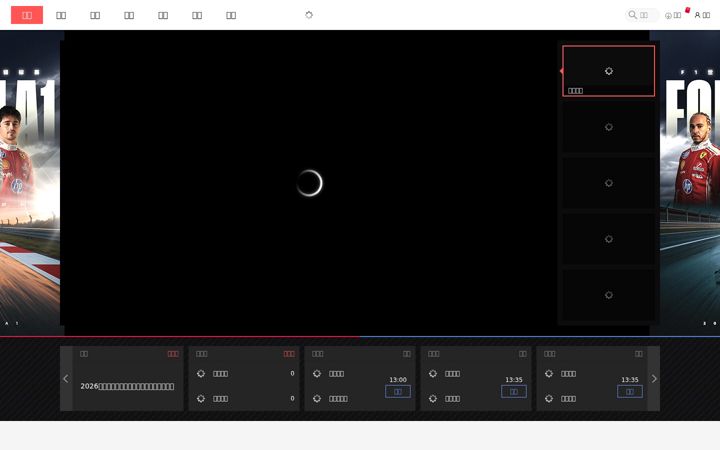Screen dimensions: 720x450
Task: Click top team logo in the last match card
Action: pyautogui.click(x=549, y=373)
